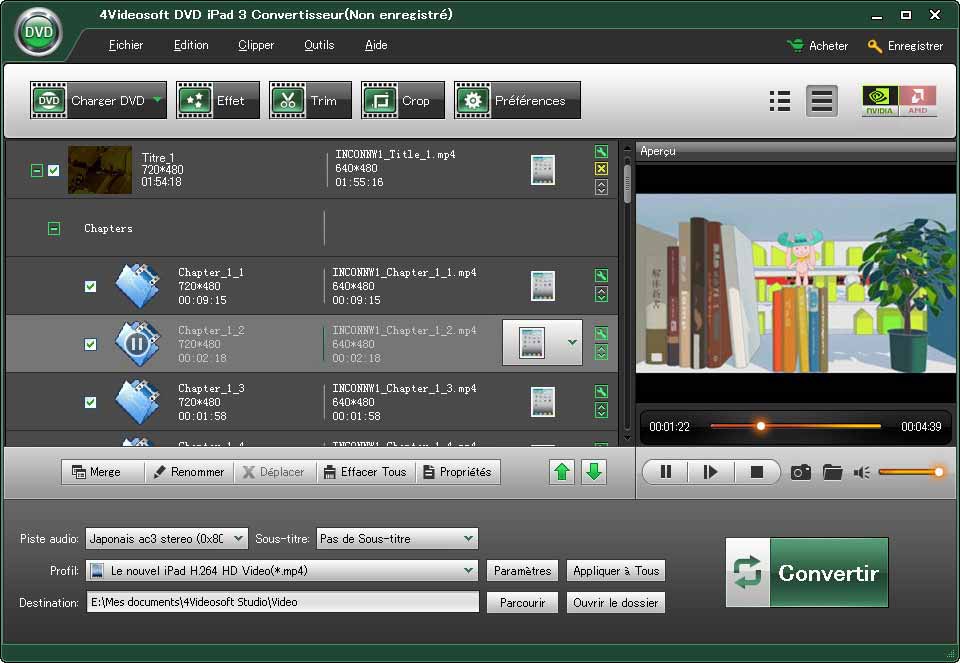Switch to list view mode icon
The image size is (960, 663).
pos(780,101)
